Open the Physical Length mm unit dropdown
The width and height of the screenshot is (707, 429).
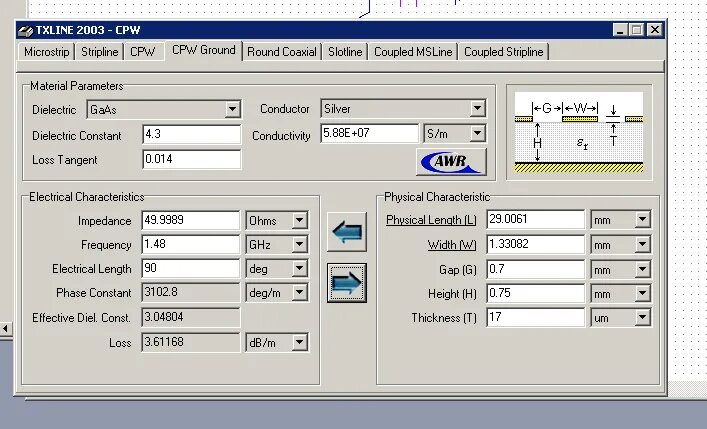(x=621, y=219)
